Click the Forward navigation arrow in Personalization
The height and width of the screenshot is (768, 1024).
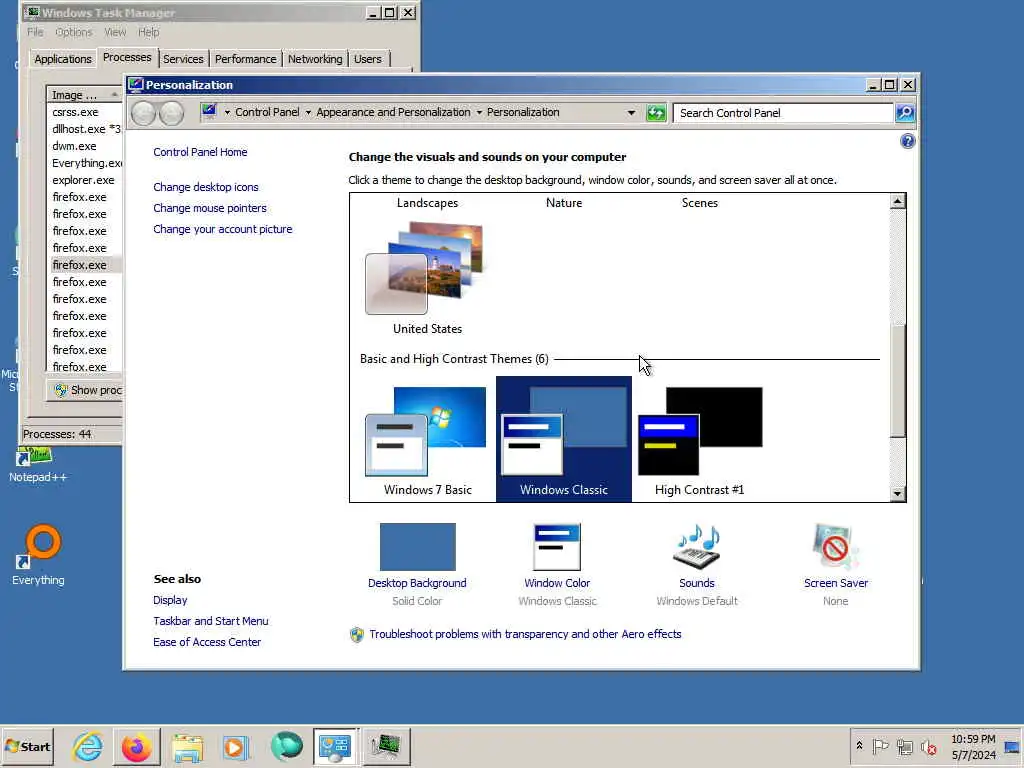pos(172,113)
